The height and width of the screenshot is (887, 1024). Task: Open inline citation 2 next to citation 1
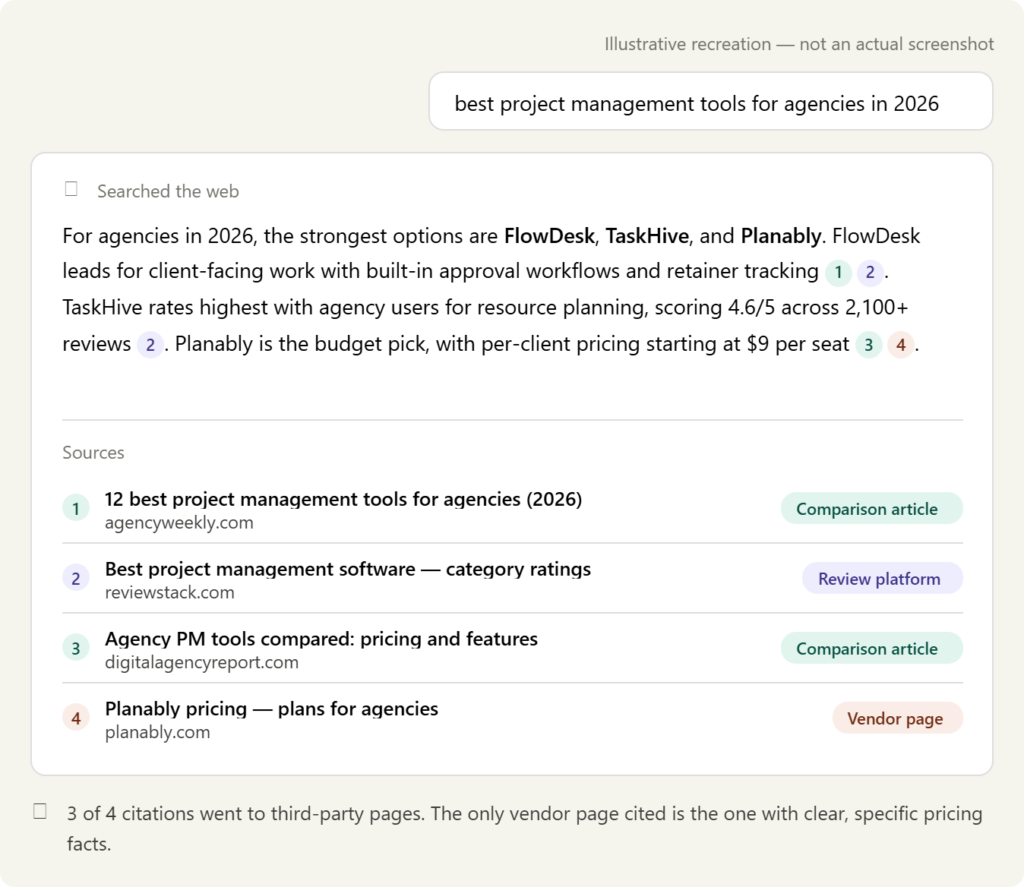click(870, 272)
